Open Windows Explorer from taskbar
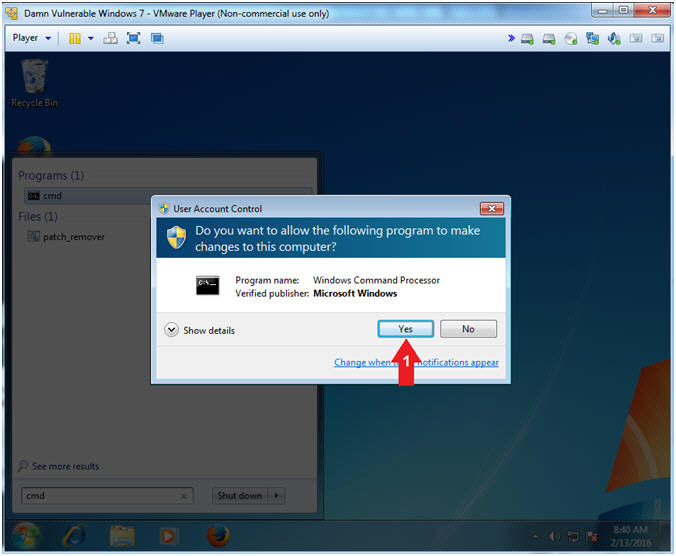This screenshot has width=676, height=556. point(122,537)
